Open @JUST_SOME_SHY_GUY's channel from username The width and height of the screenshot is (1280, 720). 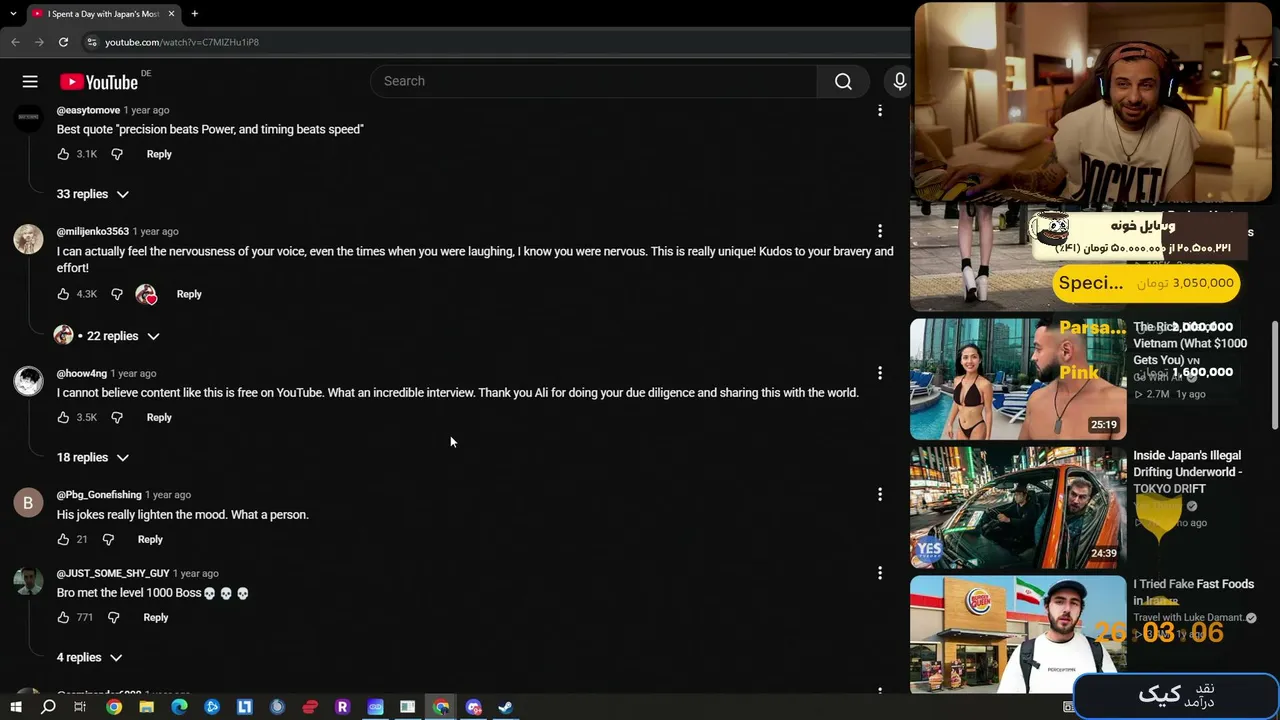113,573
